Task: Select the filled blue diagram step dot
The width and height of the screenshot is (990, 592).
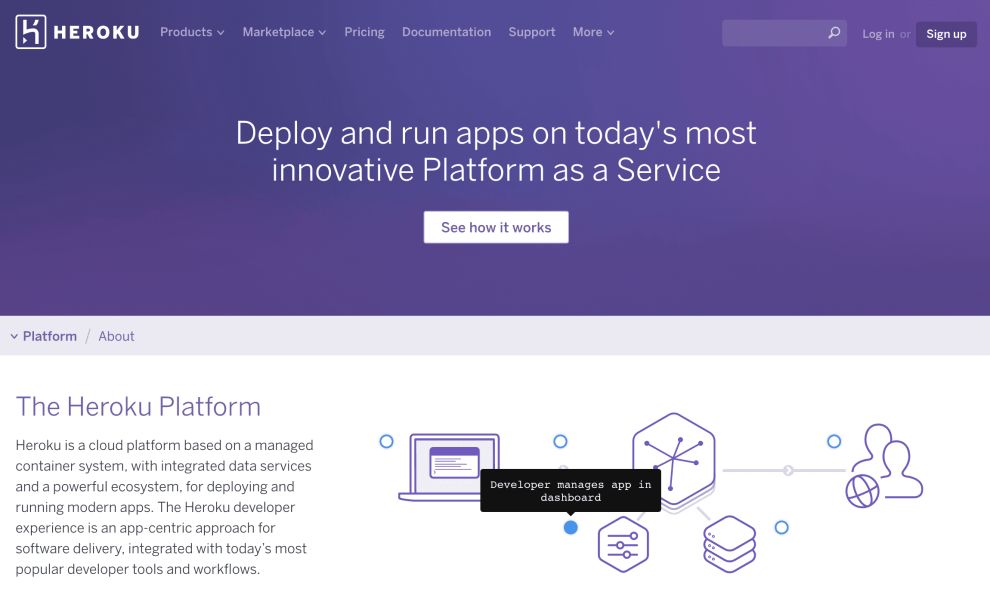Action: [570, 527]
